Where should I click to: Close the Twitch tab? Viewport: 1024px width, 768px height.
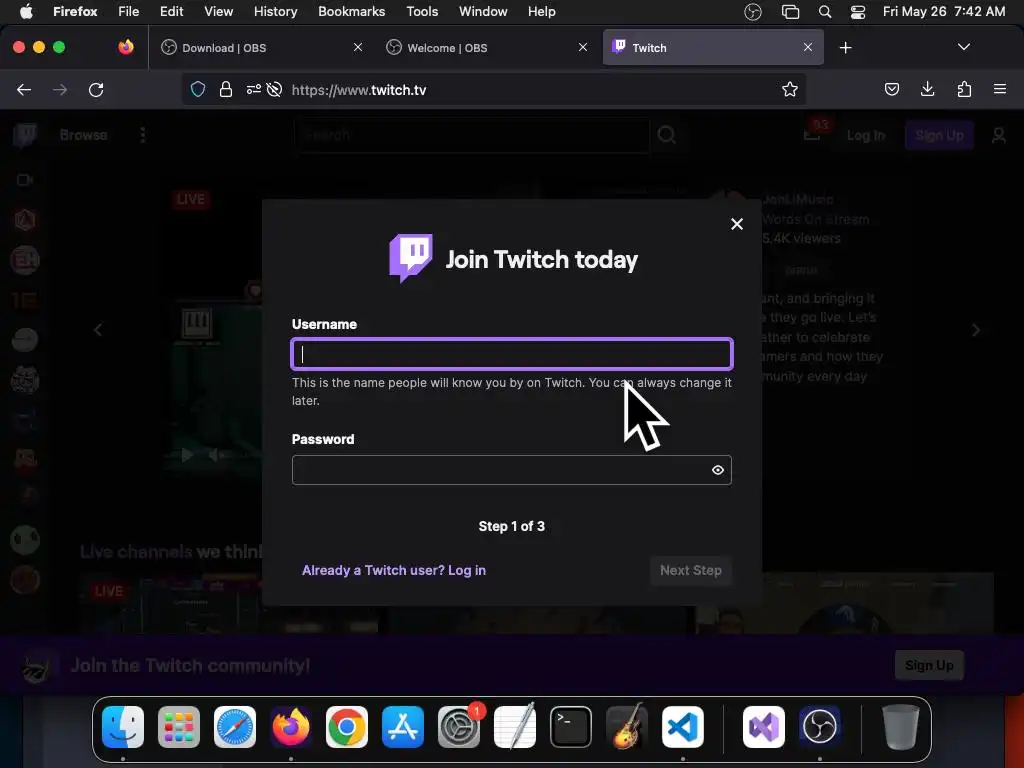pyautogui.click(x=808, y=47)
